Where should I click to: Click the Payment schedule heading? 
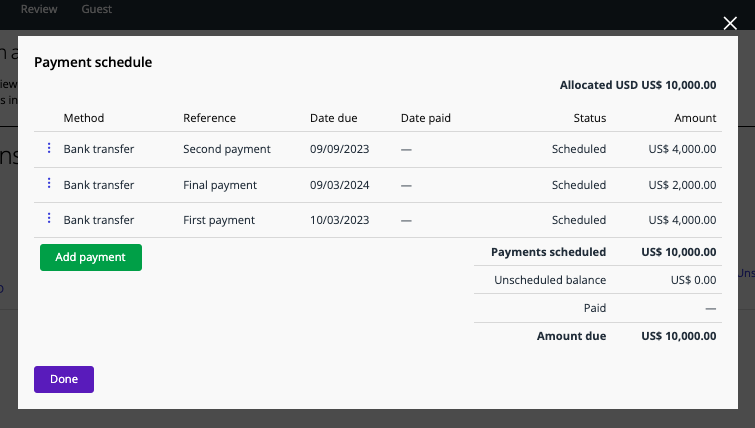coord(93,63)
